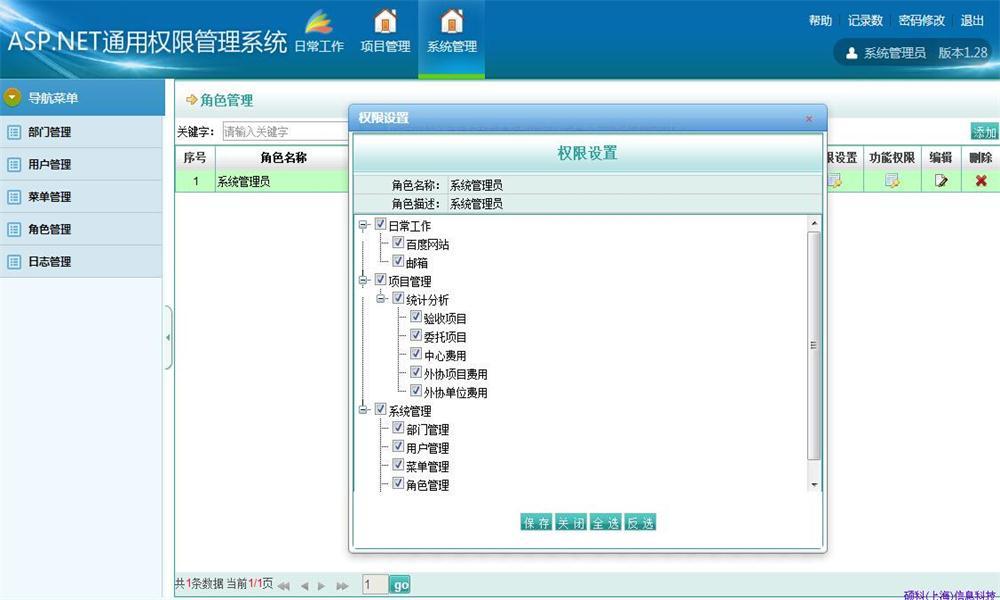Click the permission tree vertical scrollbar thumb

(814, 345)
